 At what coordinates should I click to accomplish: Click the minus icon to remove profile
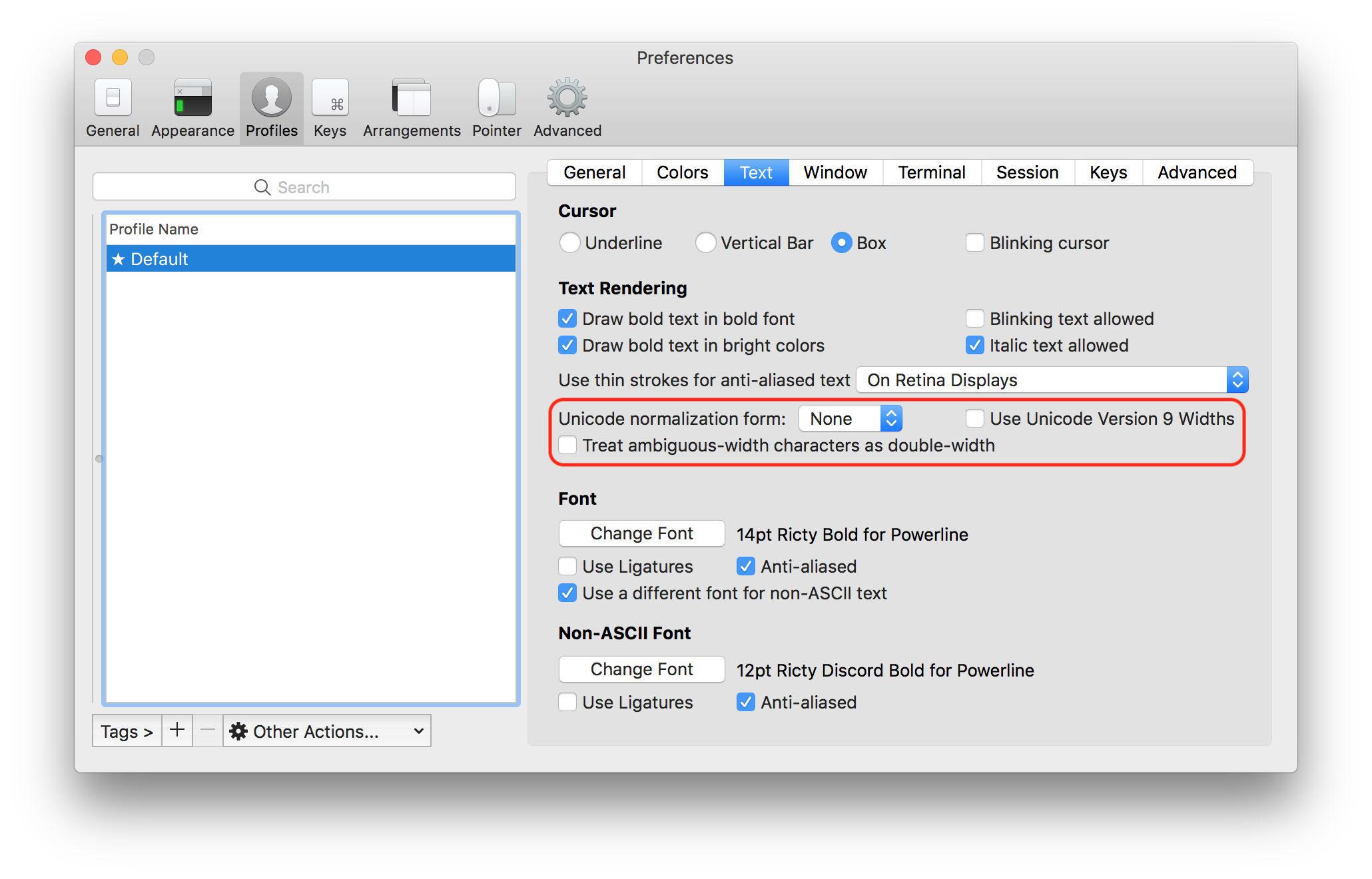tap(208, 731)
